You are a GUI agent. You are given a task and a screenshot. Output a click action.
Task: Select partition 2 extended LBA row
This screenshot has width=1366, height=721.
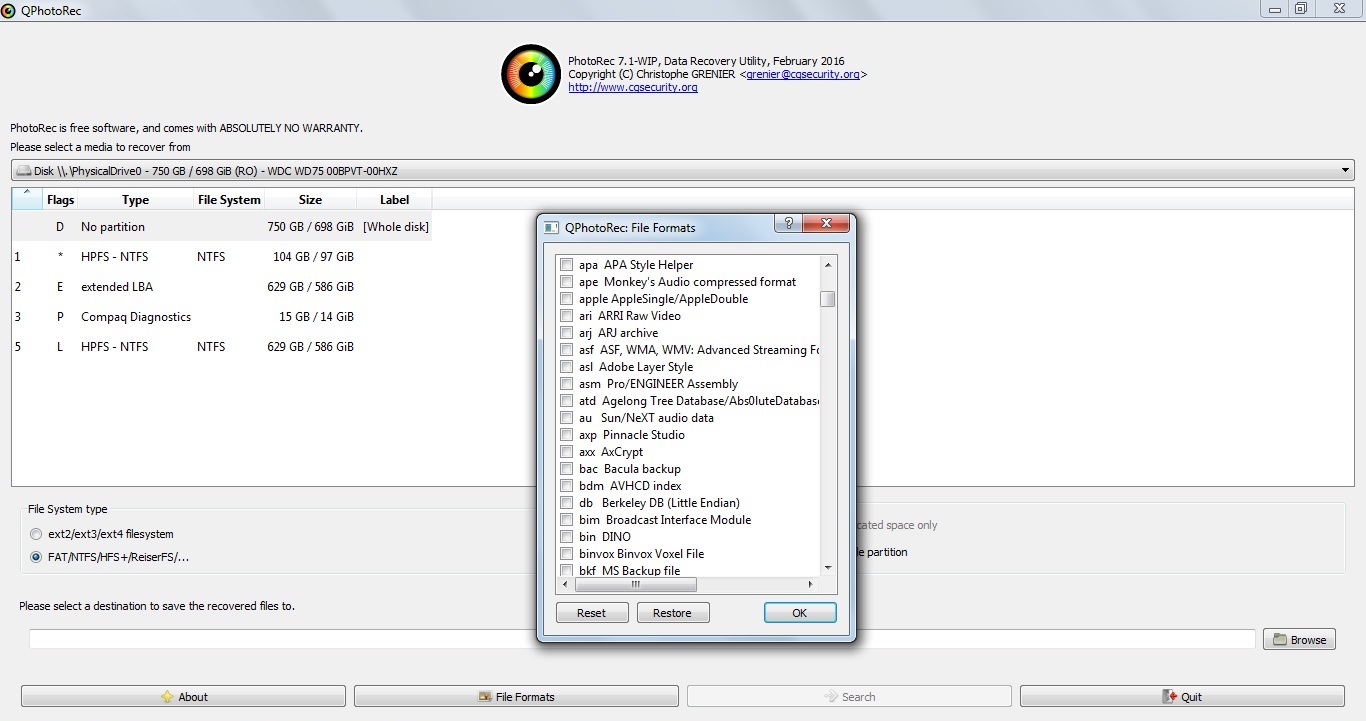coord(222,287)
